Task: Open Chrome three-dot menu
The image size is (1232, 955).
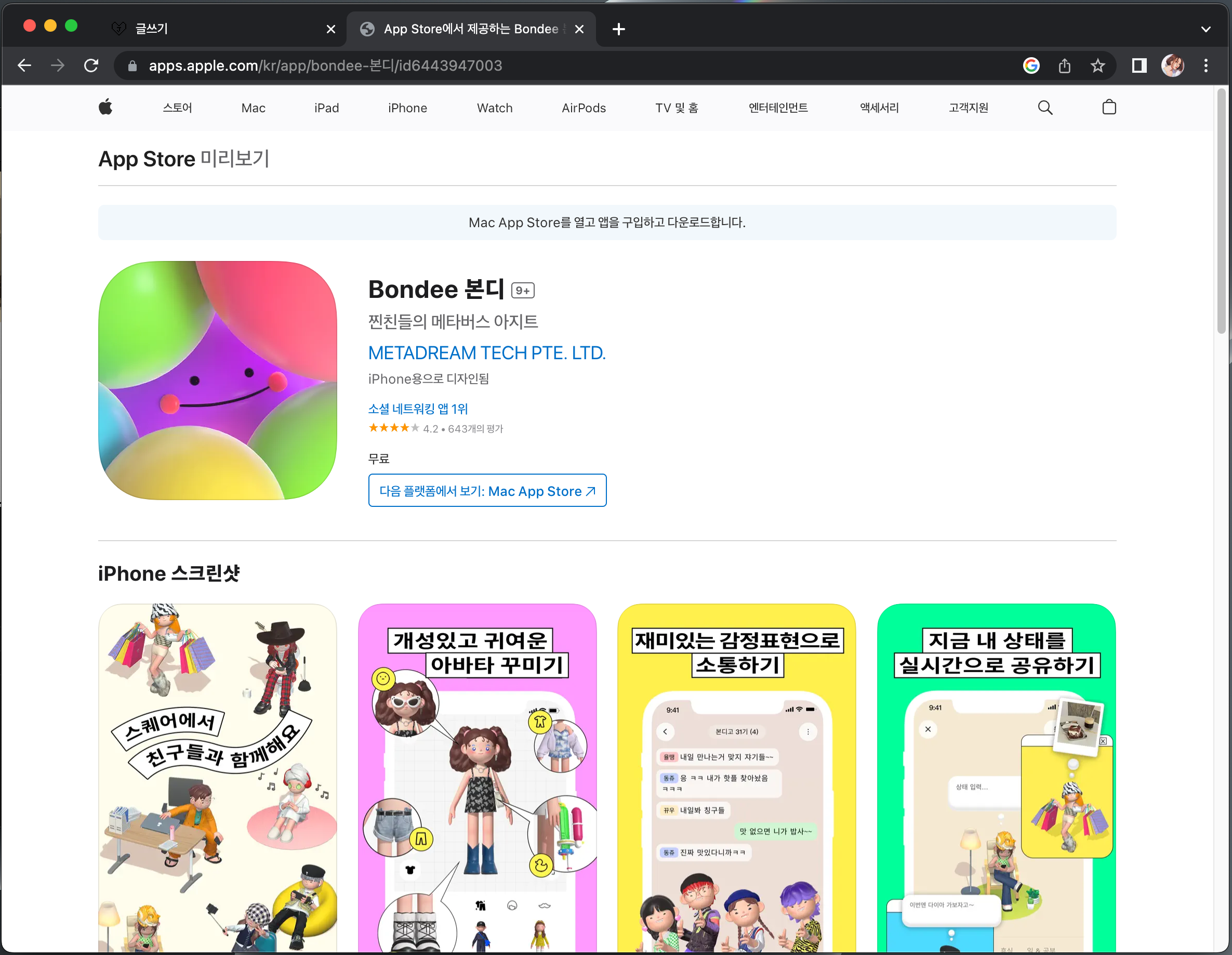Action: [x=1205, y=66]
